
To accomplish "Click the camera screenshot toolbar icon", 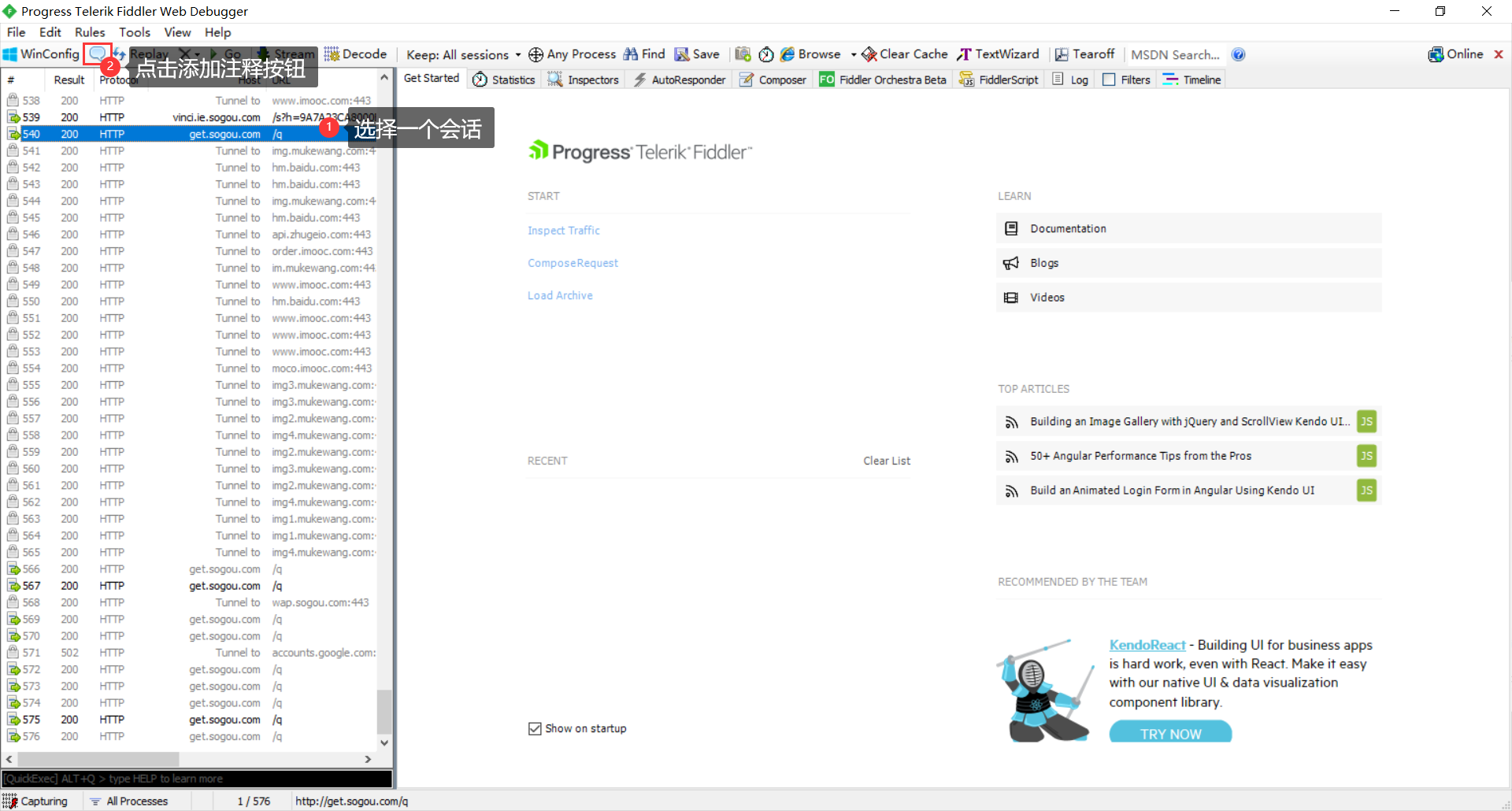I will [743, 54].
